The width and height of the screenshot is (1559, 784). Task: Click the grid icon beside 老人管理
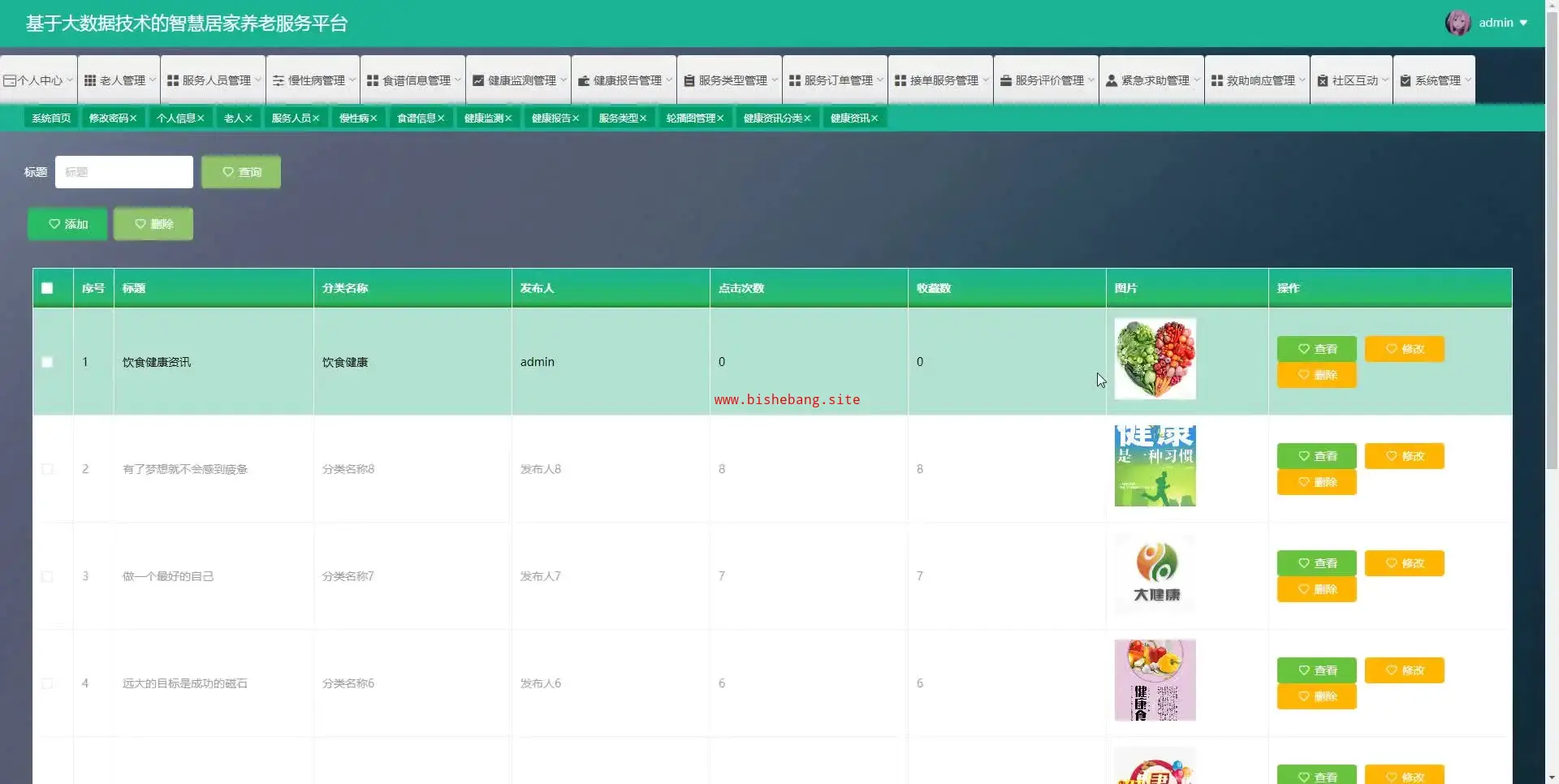pyautogui.click(x=90, y=80)
